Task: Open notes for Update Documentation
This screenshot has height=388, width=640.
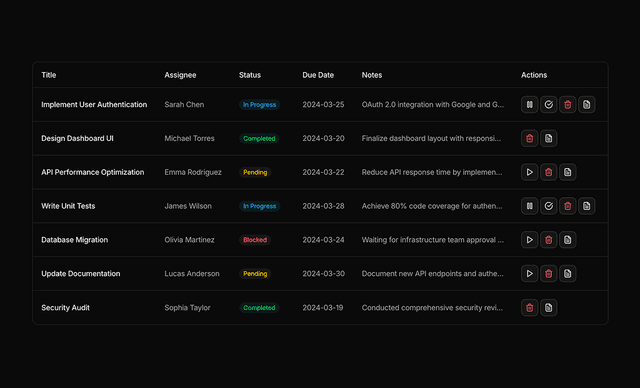Action: click(x=567, y=274)
